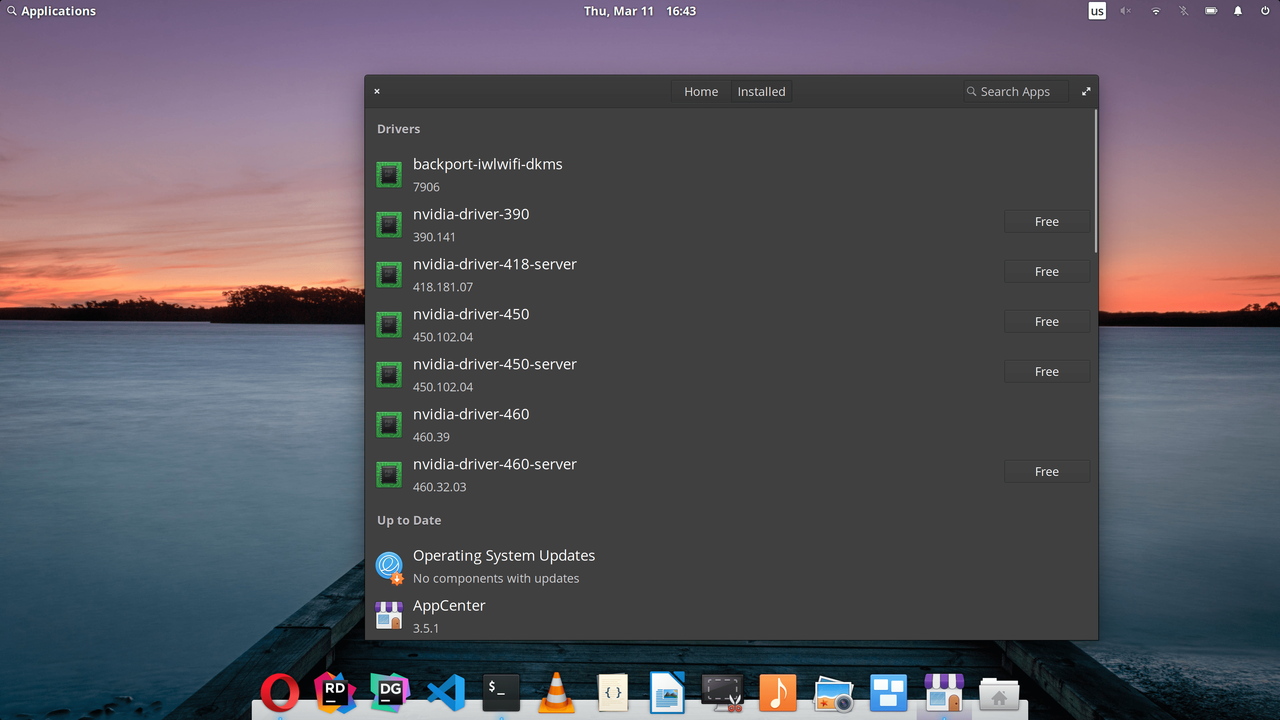
Task: Click the AppCenter icon in the dock
Action: click(x=944, y=692)
